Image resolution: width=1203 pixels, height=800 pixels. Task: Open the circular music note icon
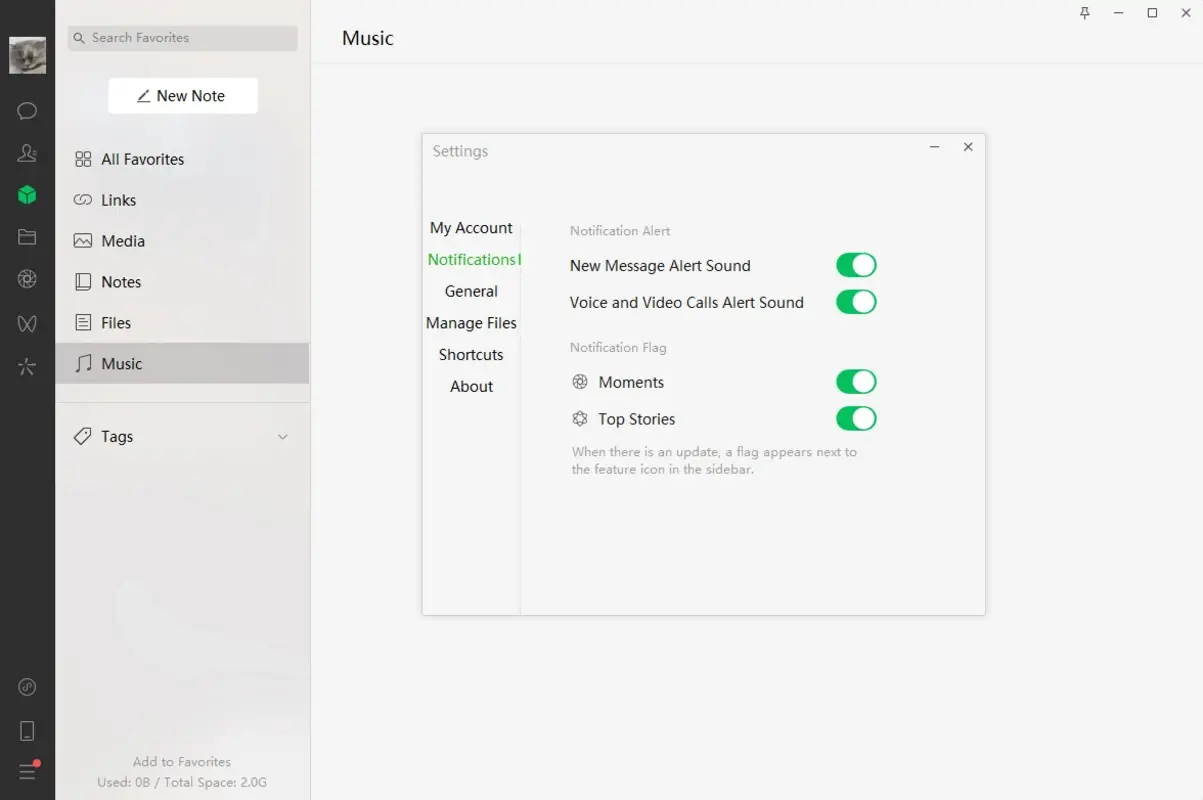pos(27,686)
